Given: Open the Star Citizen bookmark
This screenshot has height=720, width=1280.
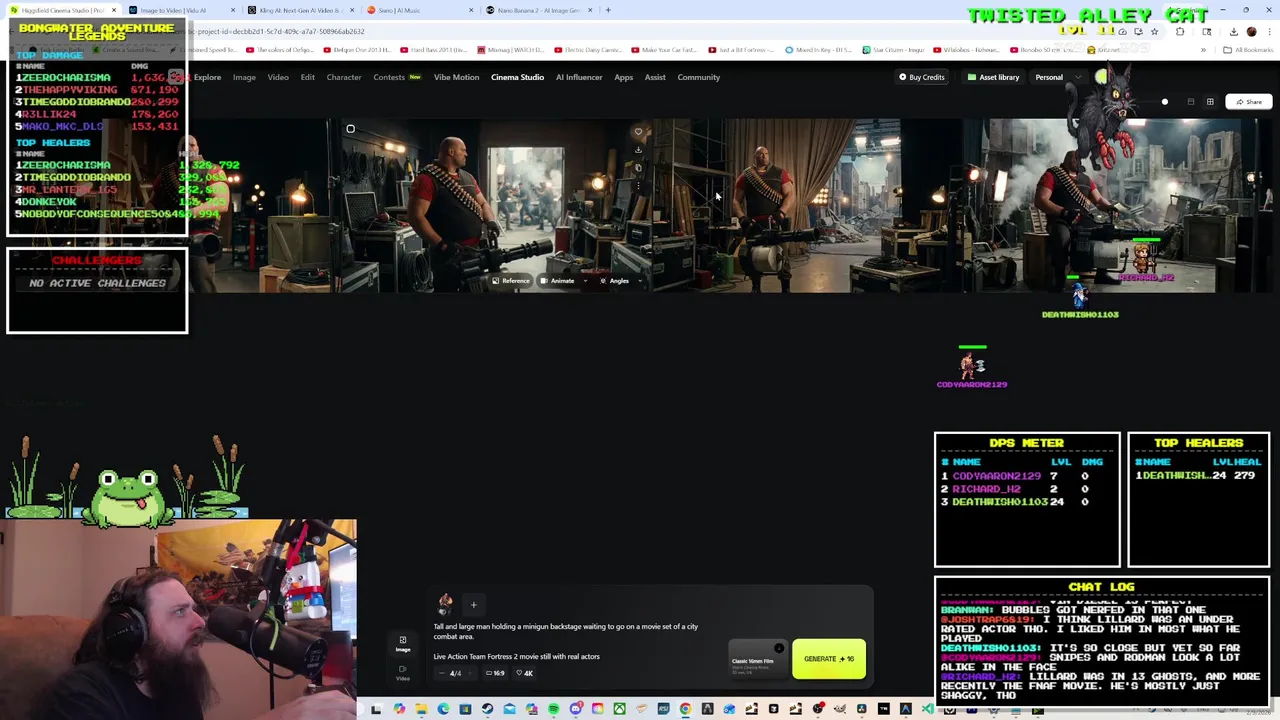Looking at the screenshot, I should coord(893,50).
